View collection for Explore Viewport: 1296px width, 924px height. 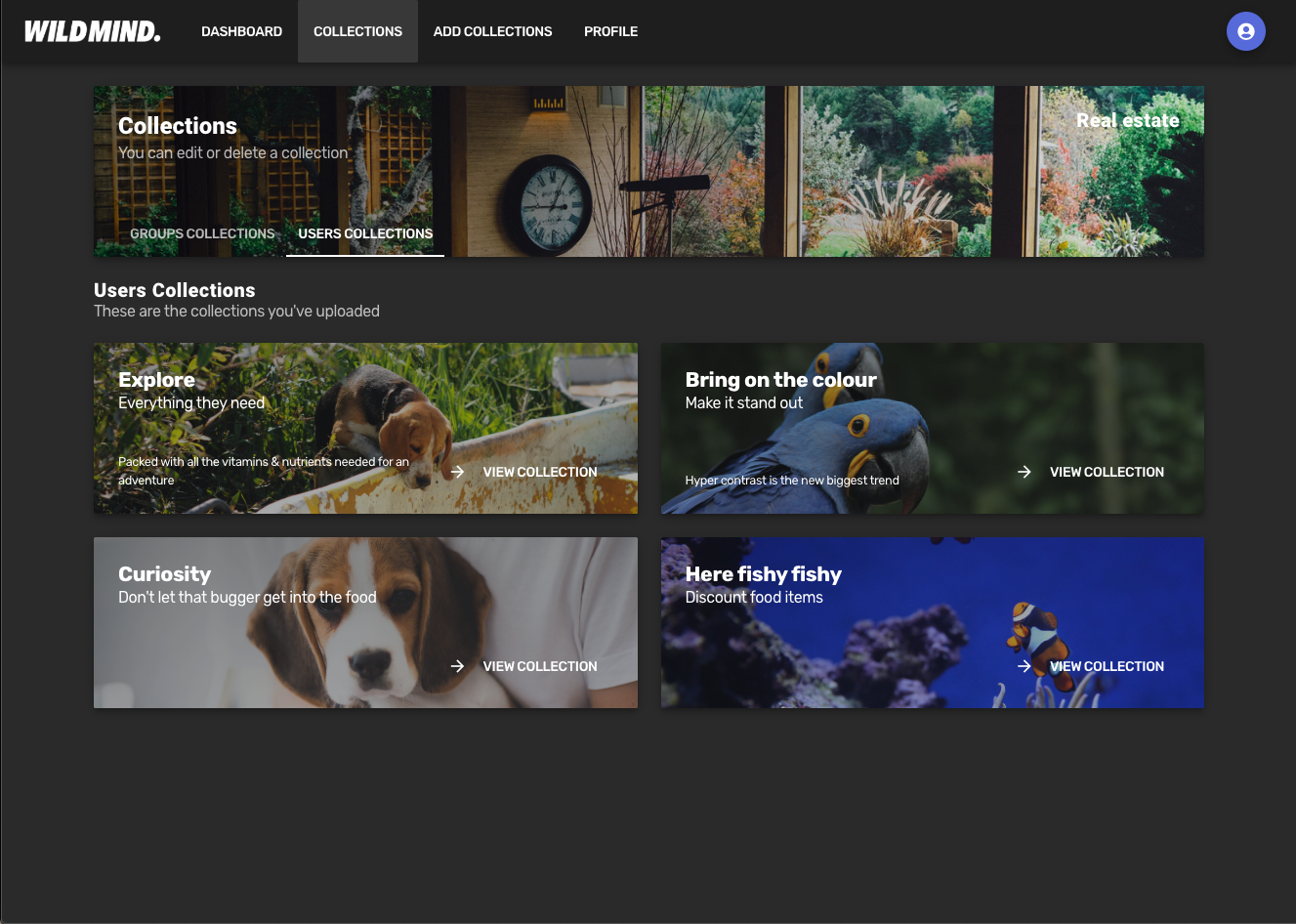(539, 472)
